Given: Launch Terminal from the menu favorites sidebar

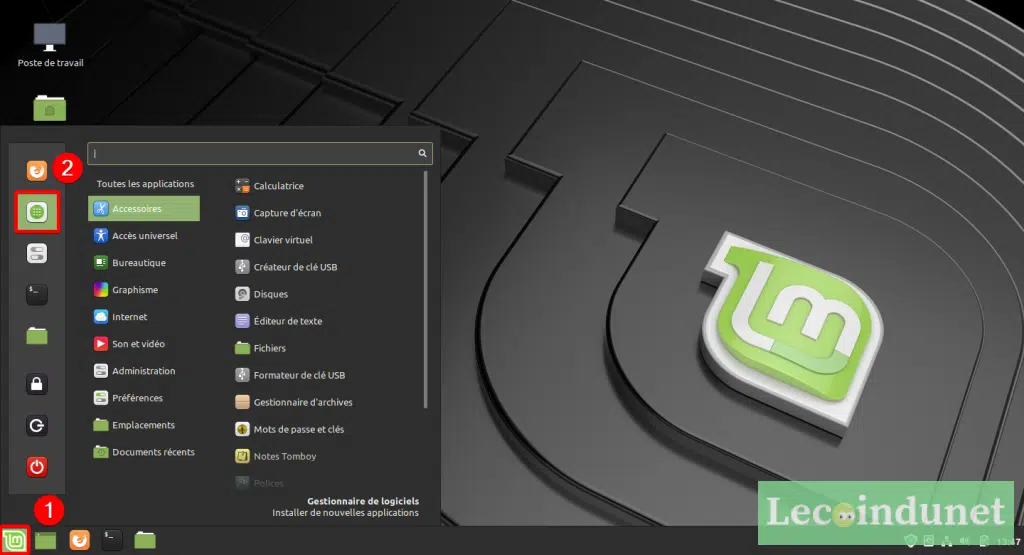Looking at the screenshot, I should [x=37, y=294].
